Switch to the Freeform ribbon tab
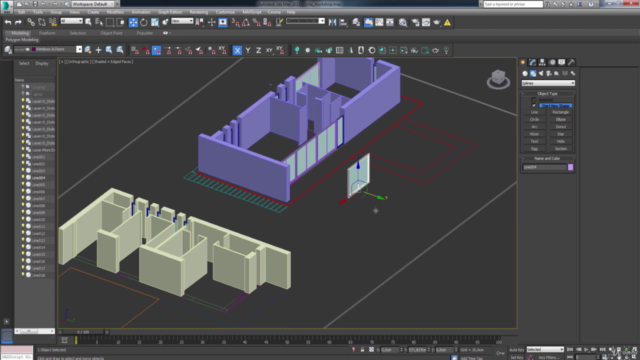This screenshot has width=640, height=360. pyautogui.click(x=47, y=33)
